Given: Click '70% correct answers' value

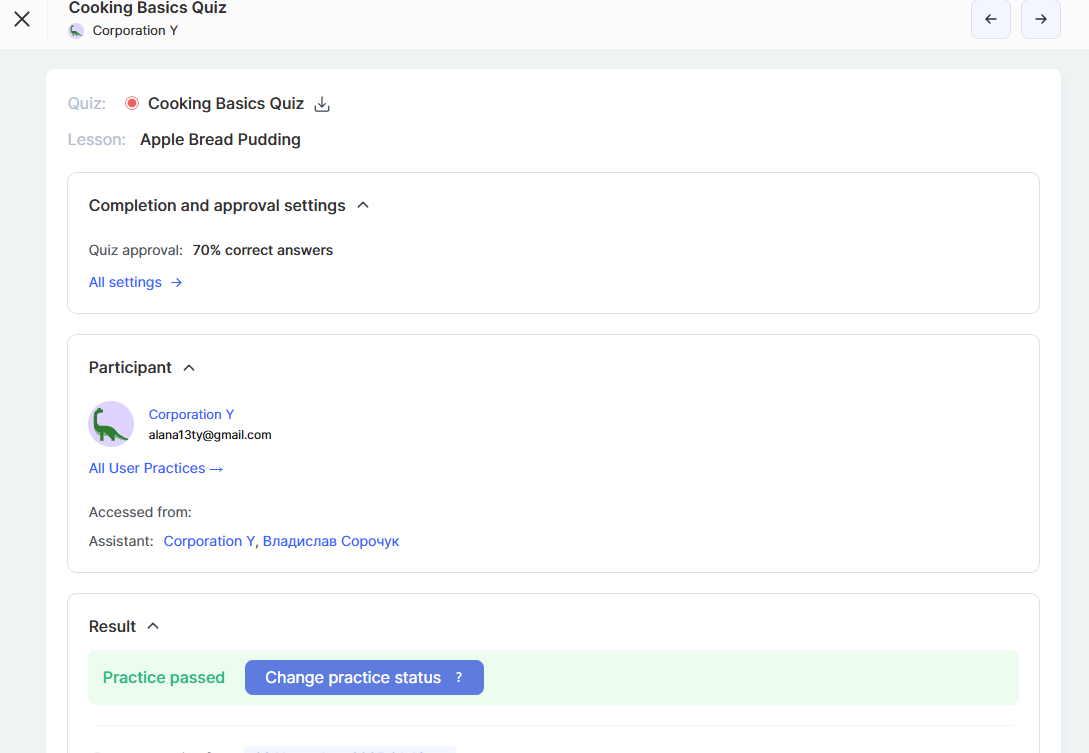Looking at the screenshot, I should tap(263, 250).
